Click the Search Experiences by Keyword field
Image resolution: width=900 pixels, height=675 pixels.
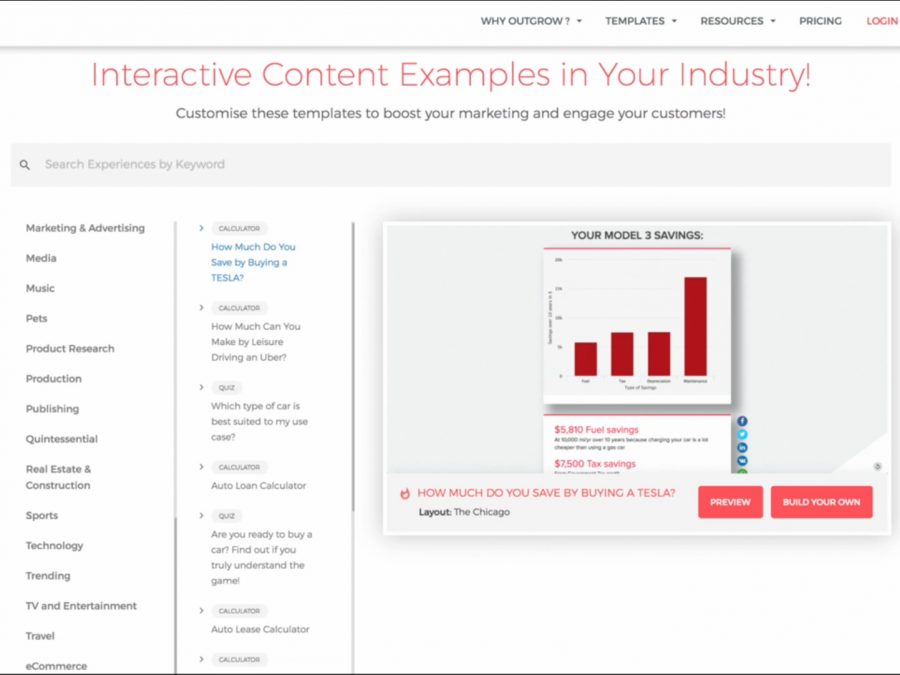click(450, 165)
